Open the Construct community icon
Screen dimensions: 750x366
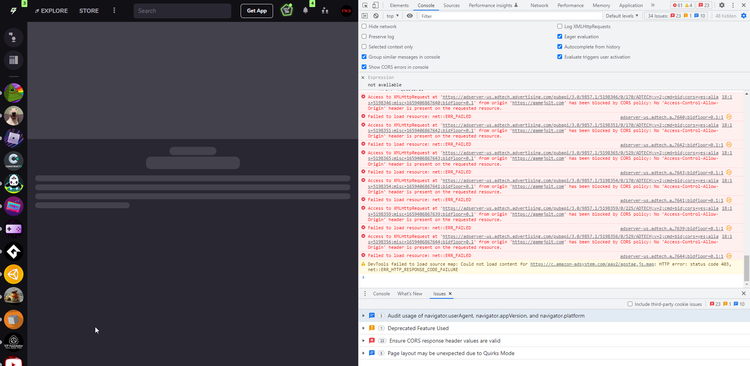pos(13,161)
